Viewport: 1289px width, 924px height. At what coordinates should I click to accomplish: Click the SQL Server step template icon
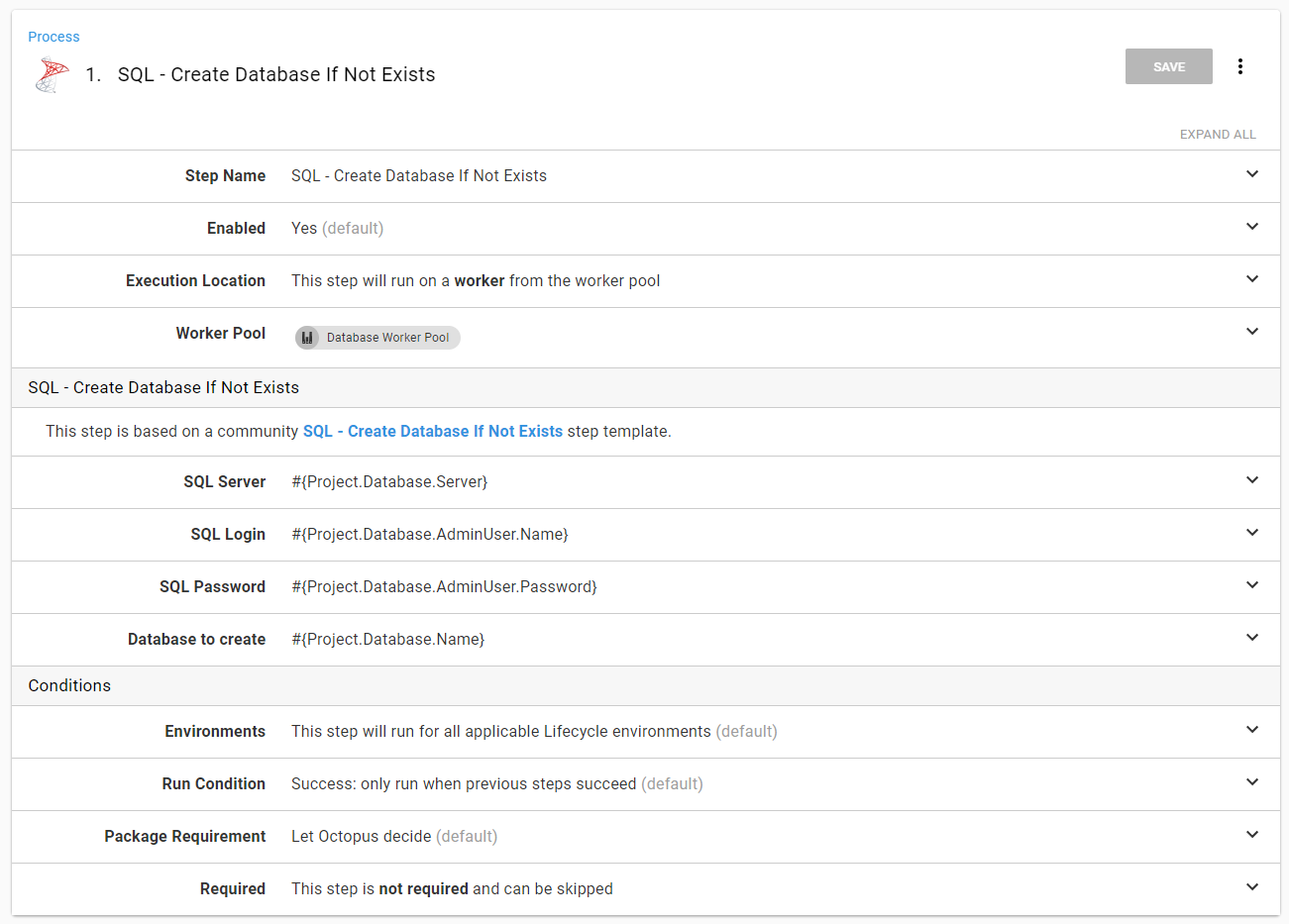click(53, 75)
